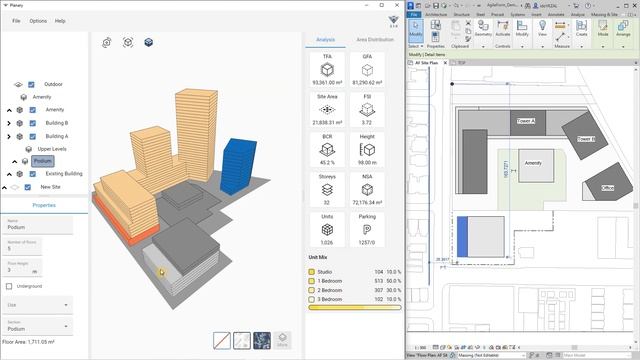Click the Parking P icon

coord(367,230)
